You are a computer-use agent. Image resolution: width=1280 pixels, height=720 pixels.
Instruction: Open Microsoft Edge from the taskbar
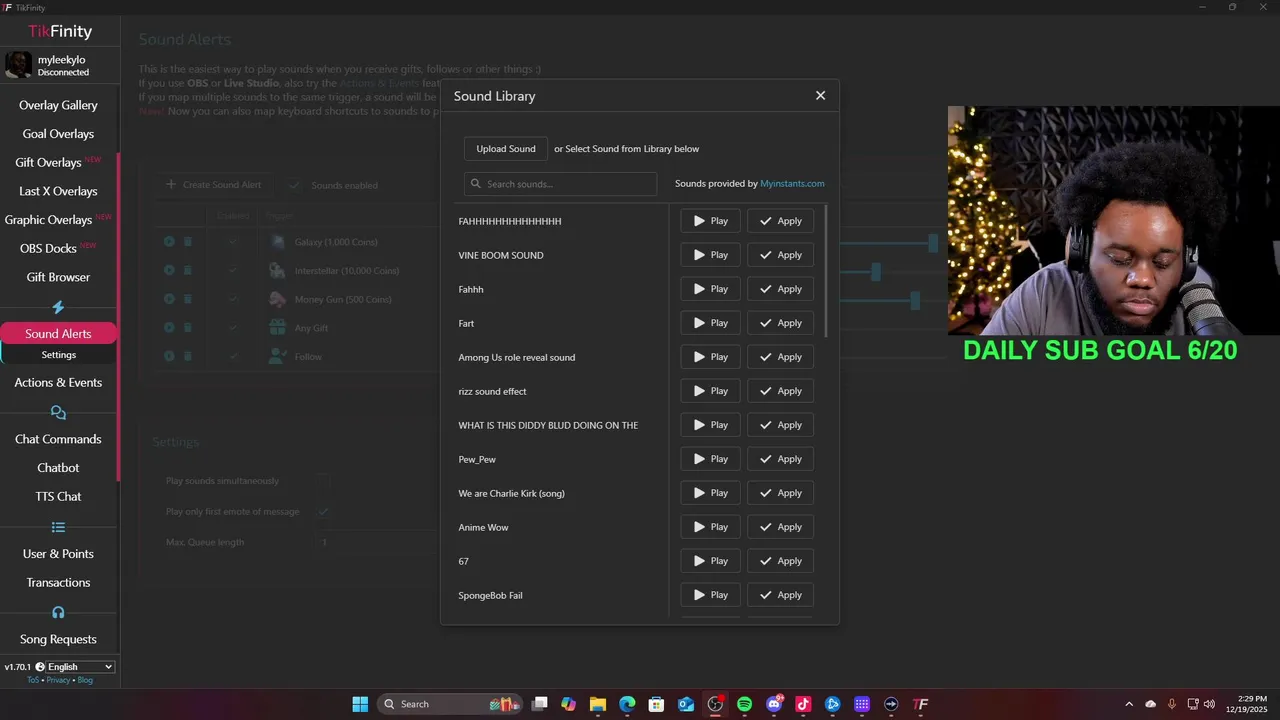[627, 704]
